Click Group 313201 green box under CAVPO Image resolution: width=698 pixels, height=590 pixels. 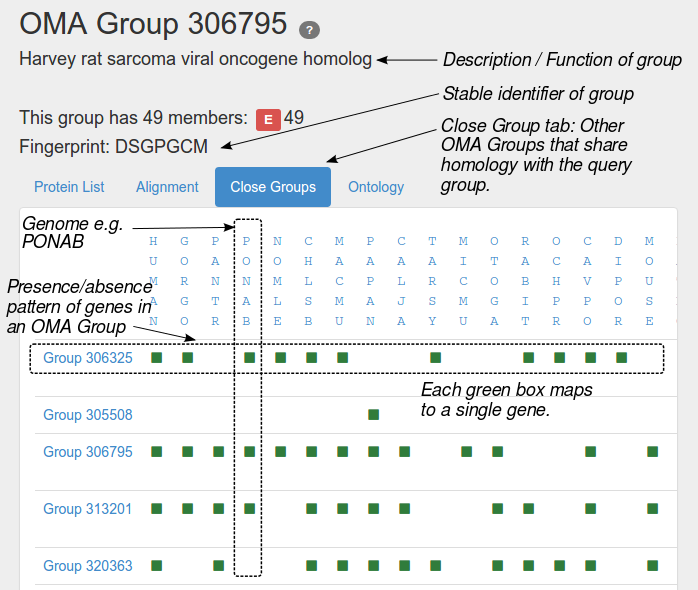click(591, 509)
